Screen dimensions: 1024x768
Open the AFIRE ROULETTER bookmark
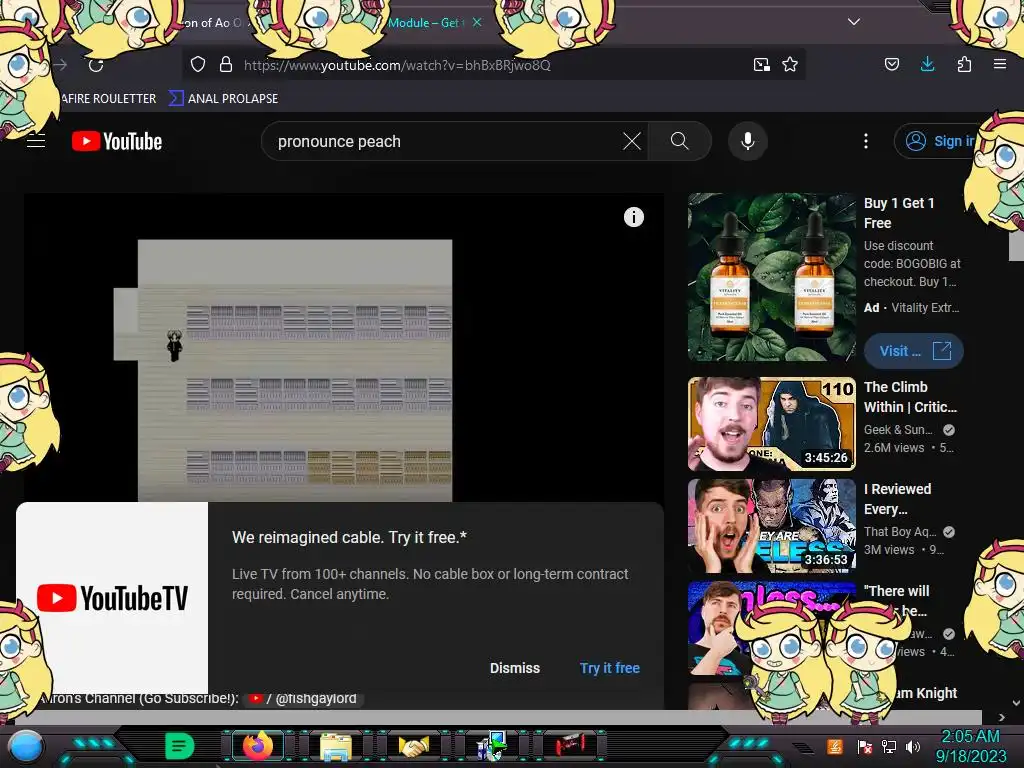click(108, 99)
